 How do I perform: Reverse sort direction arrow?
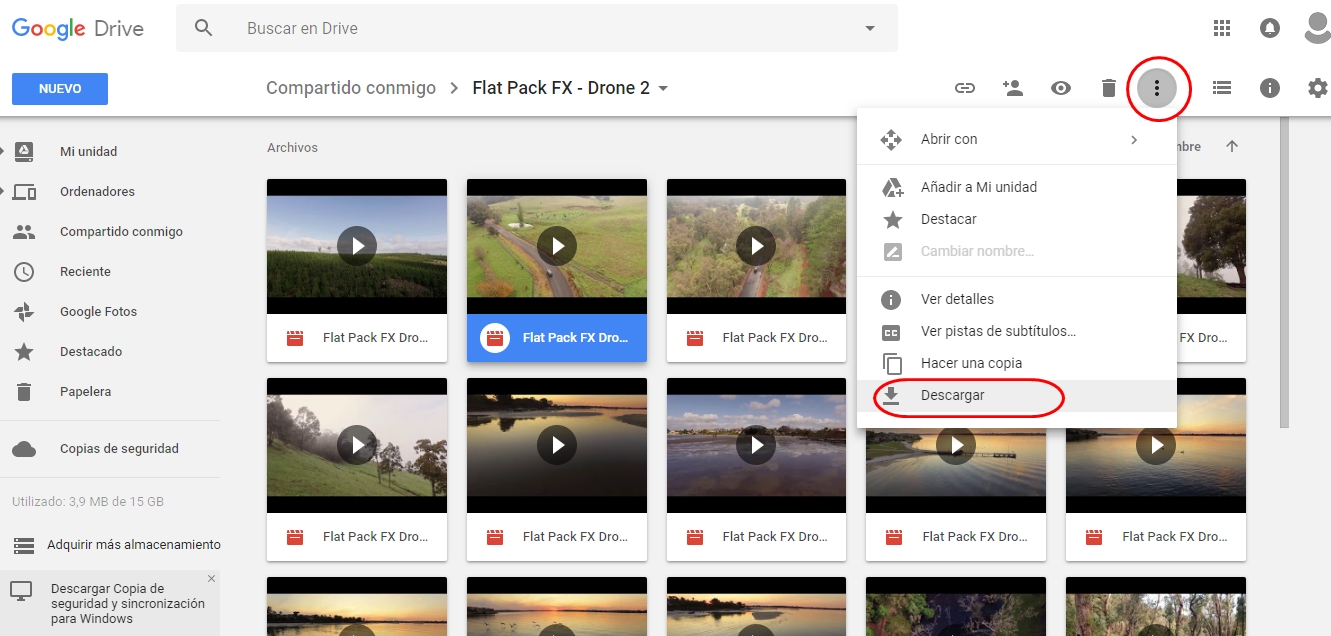point(1232,146)
